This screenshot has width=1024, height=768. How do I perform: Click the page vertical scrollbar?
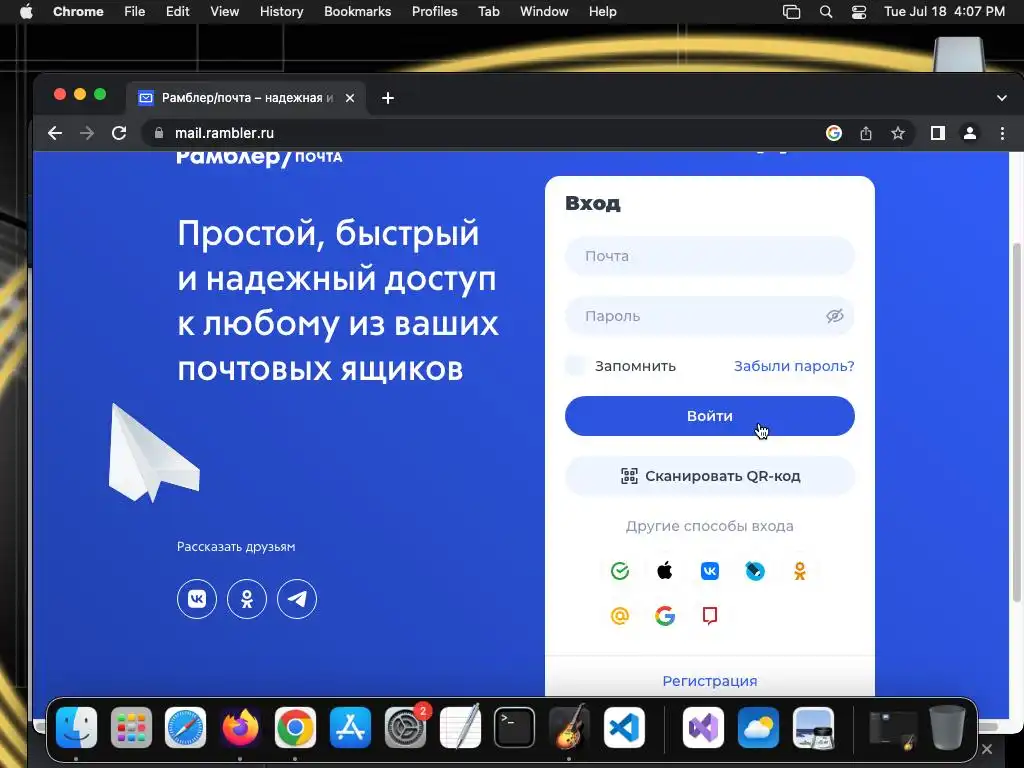pyautogui.click(x=1016, y=421)
